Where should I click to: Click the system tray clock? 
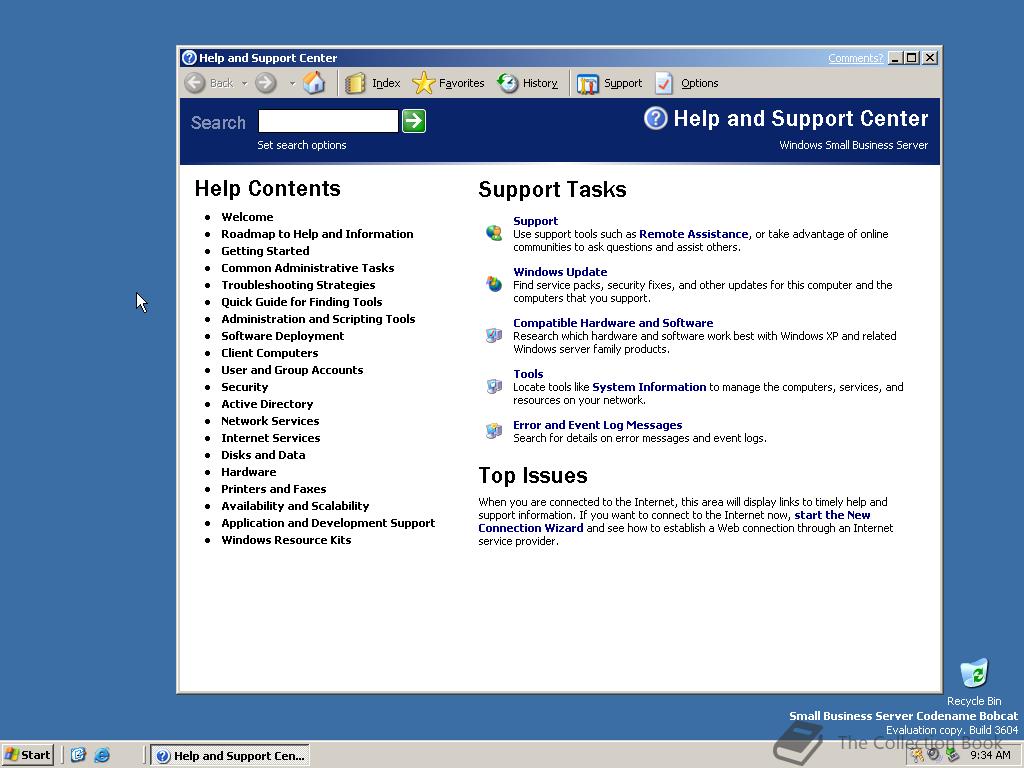point(990,755)
